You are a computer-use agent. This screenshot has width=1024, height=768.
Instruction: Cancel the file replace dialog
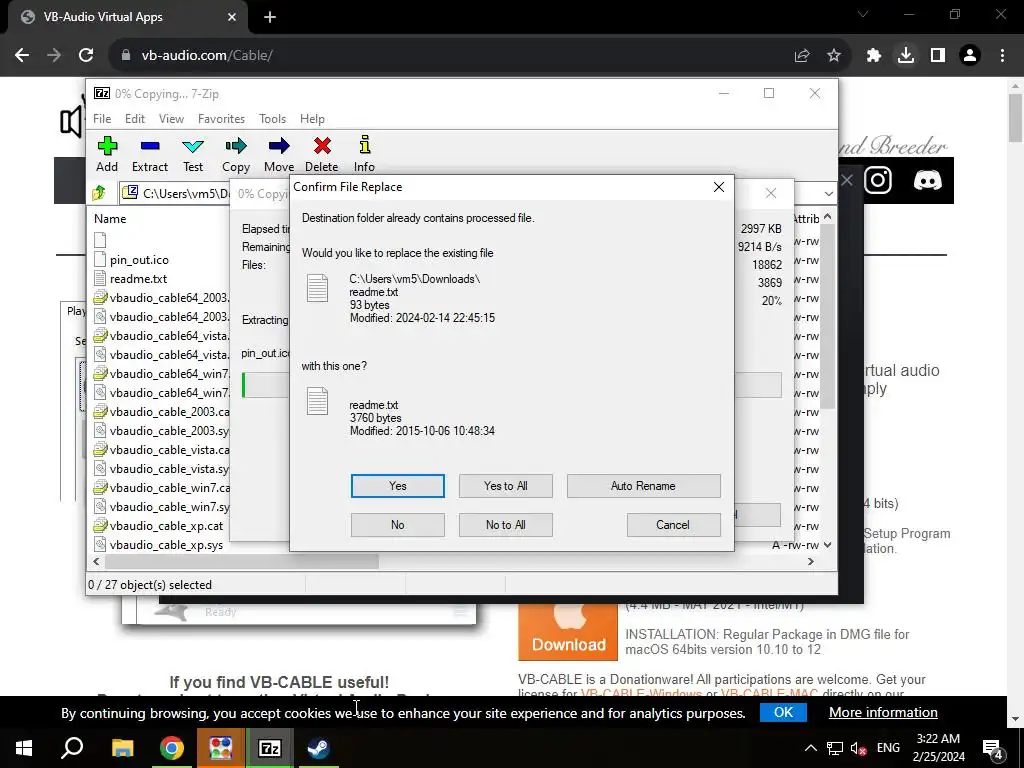pos(673,524)
